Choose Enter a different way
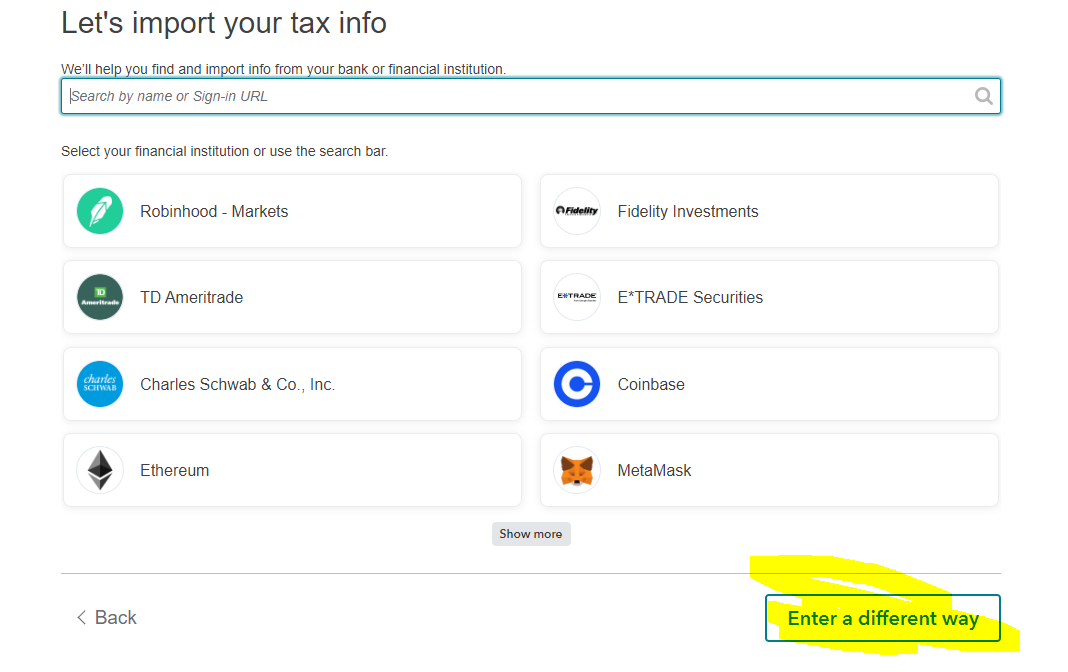Image resolution: width=1068 pixels, height=672 pixels. (883, 618)
